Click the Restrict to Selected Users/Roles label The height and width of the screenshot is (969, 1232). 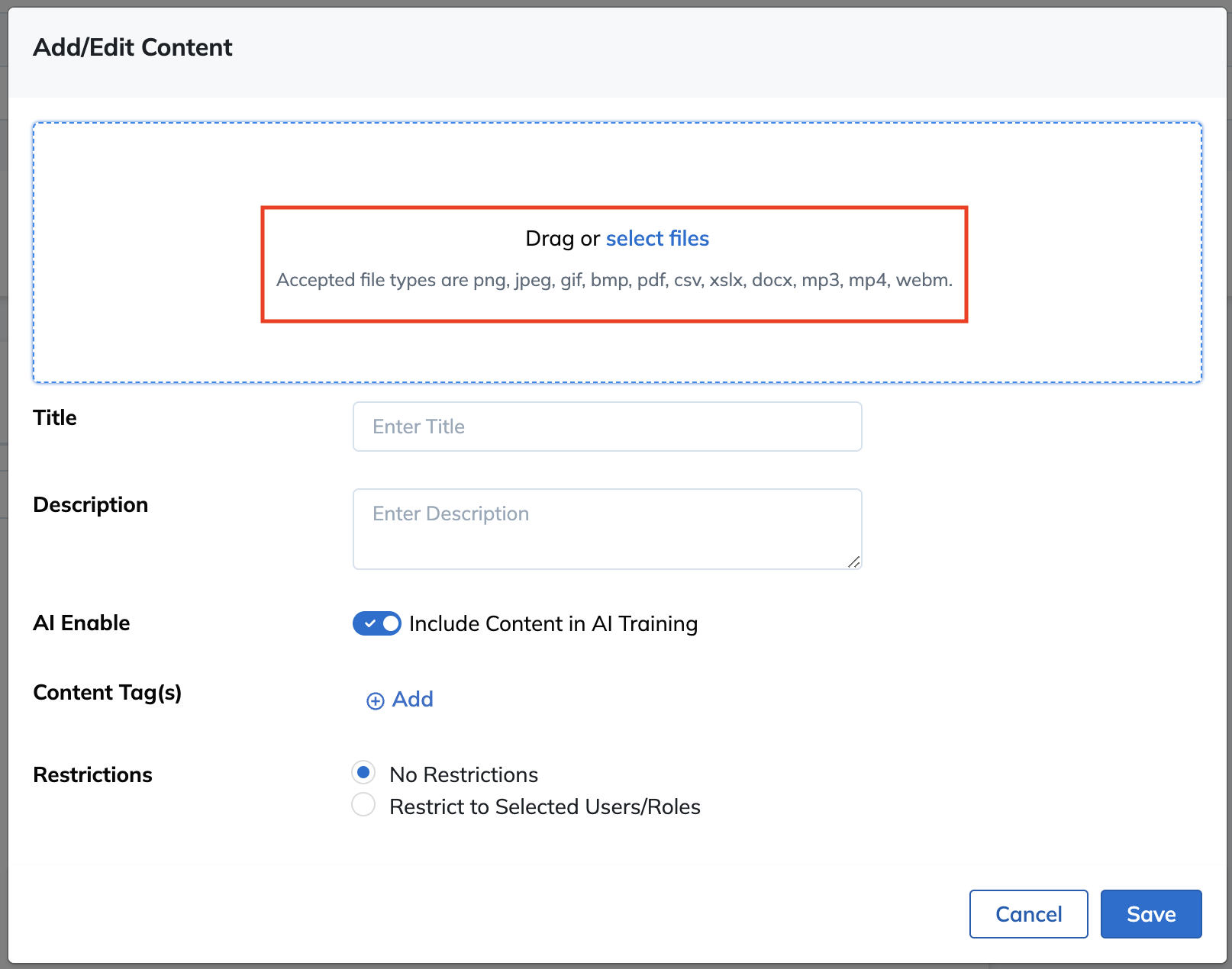(545, 806)
